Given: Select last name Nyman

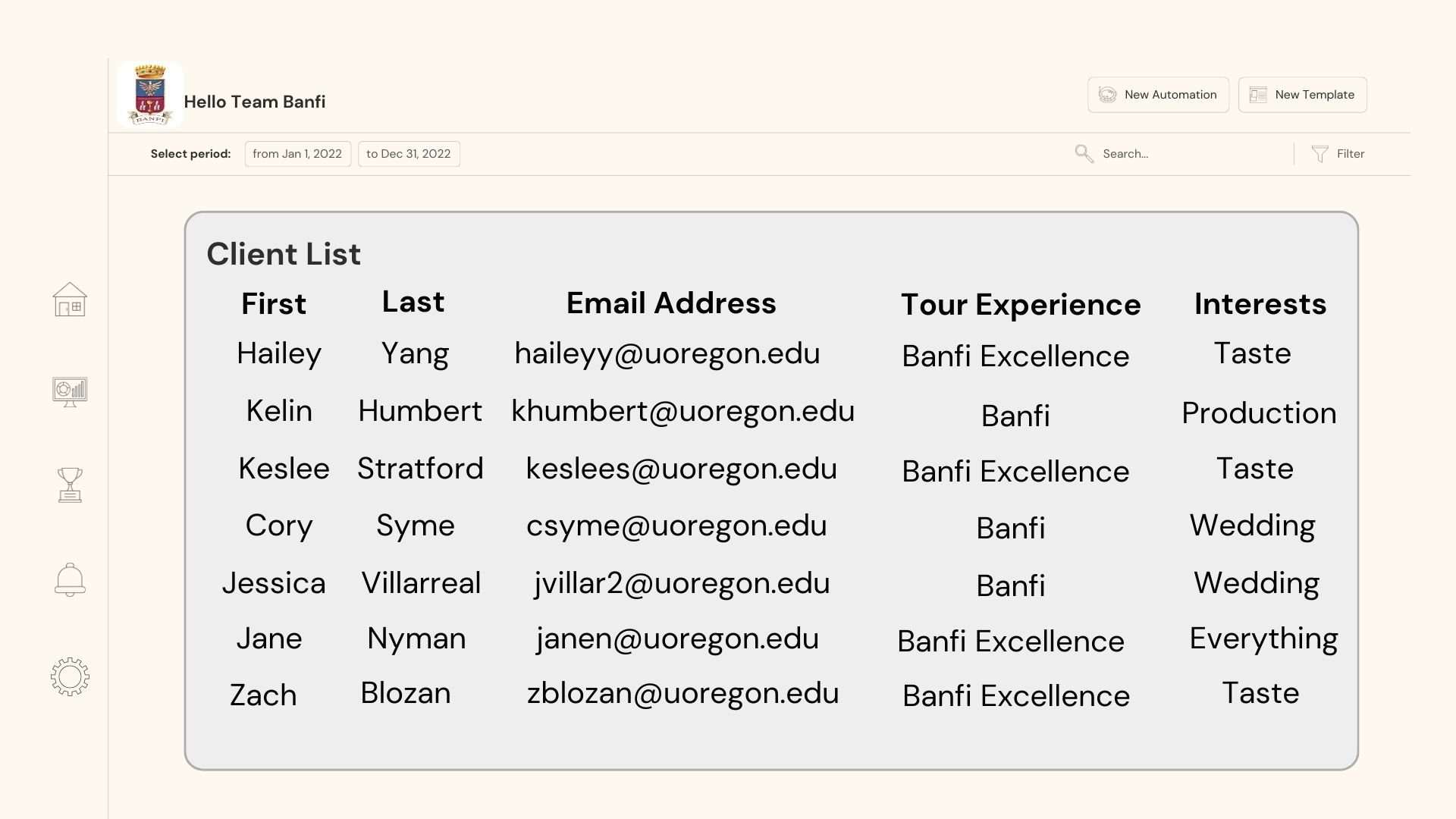Looking at the screenshot, I should (416, 639).
